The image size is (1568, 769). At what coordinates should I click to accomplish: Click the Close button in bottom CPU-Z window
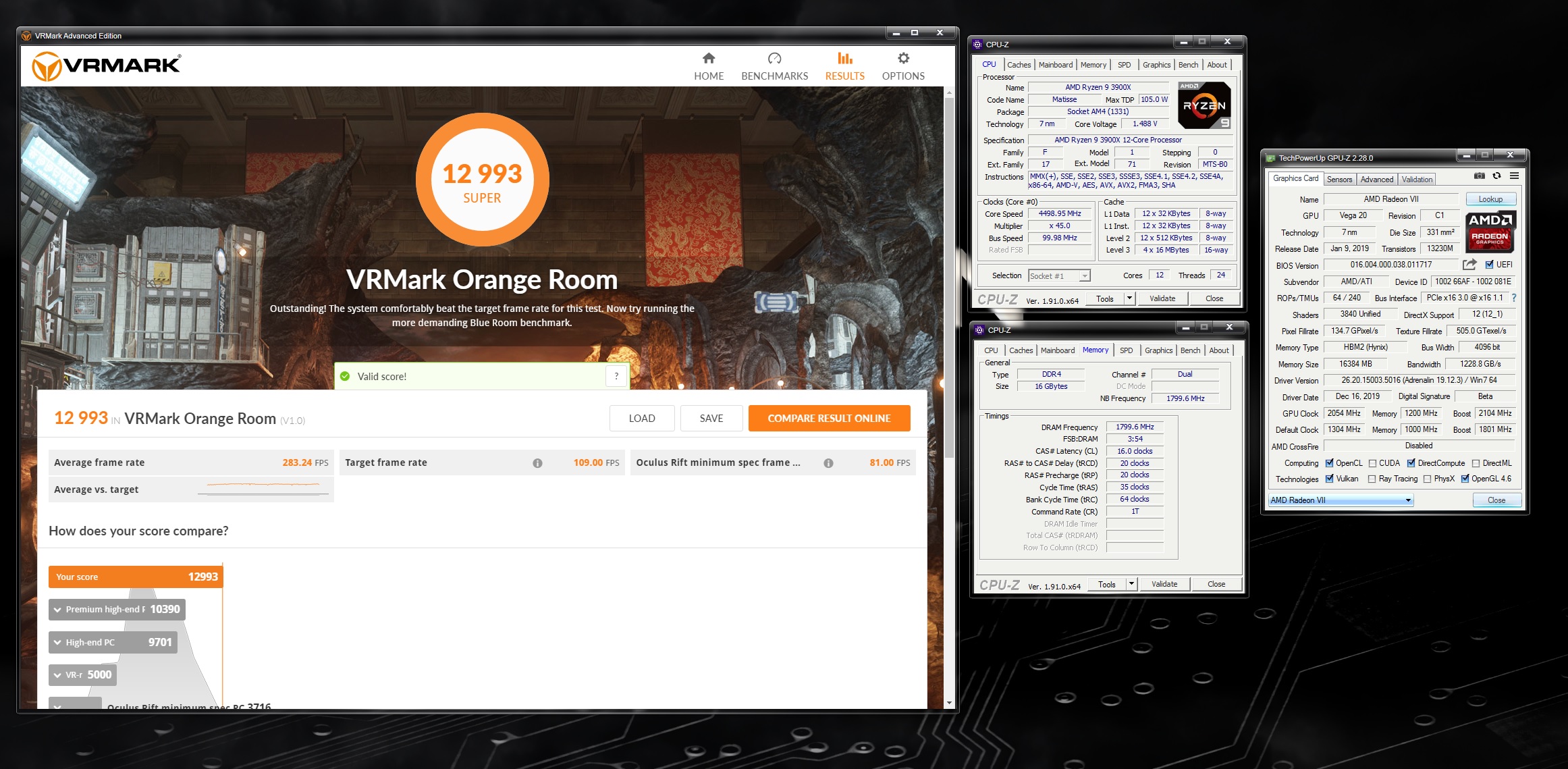pyautogui.click(x=1216, y=584)
